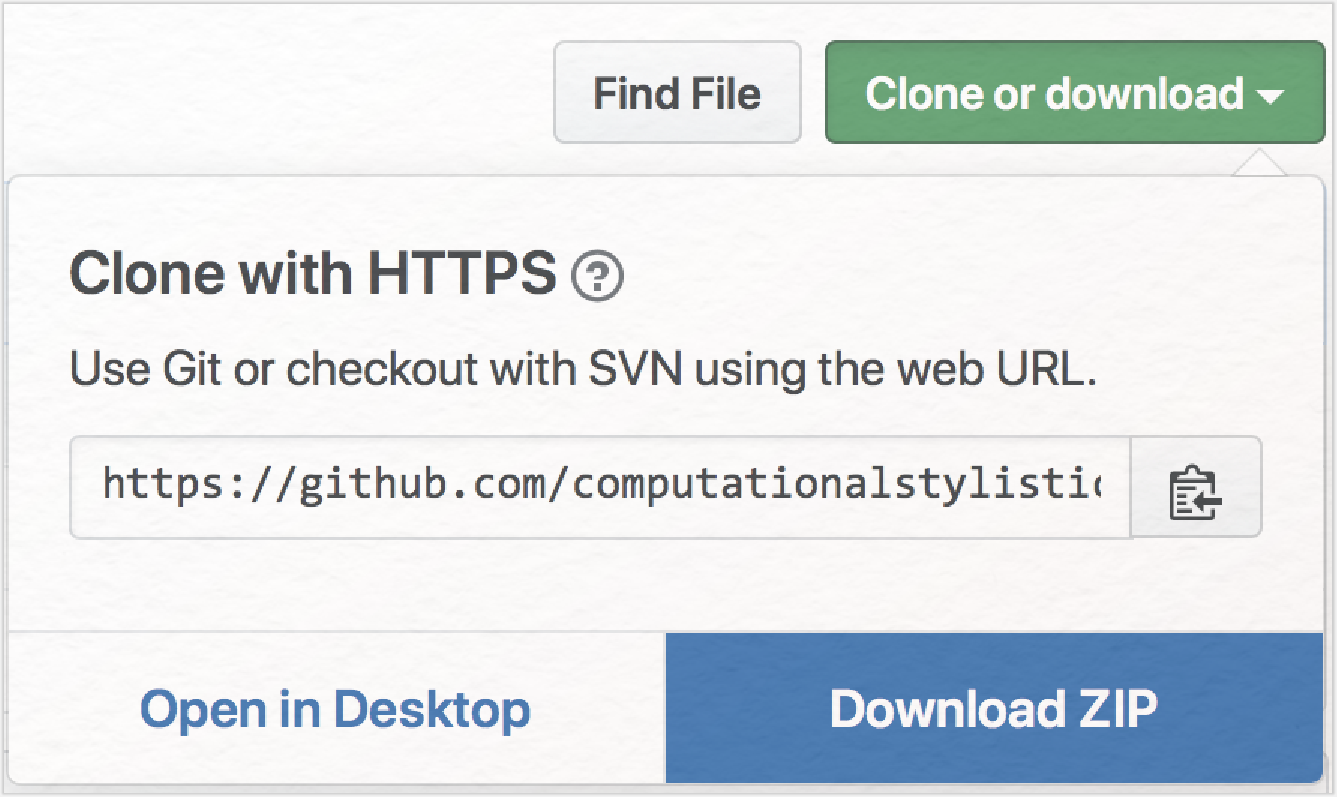The width and height of the screenshot is (1337, 797).
Task: Show help for Clone with HTTPS
Action: tap(598, 276)
